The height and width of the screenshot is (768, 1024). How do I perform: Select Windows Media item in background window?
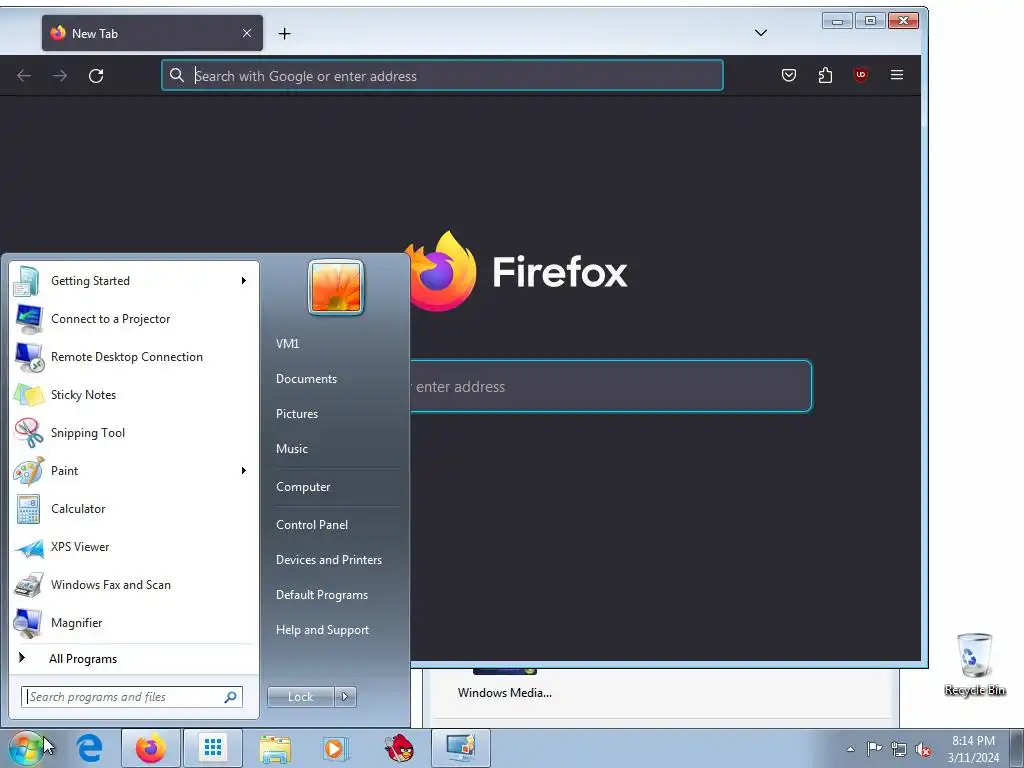(505, 684)
